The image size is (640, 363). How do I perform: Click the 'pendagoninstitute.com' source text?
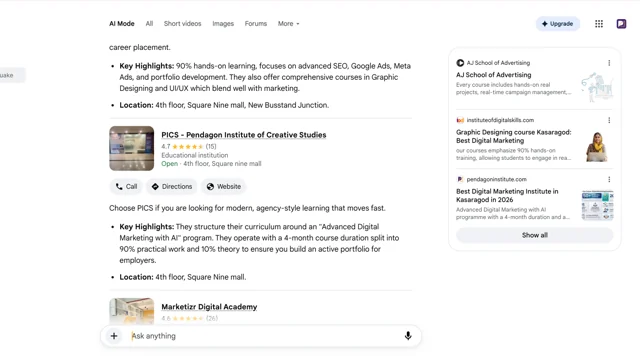point(496,179)
